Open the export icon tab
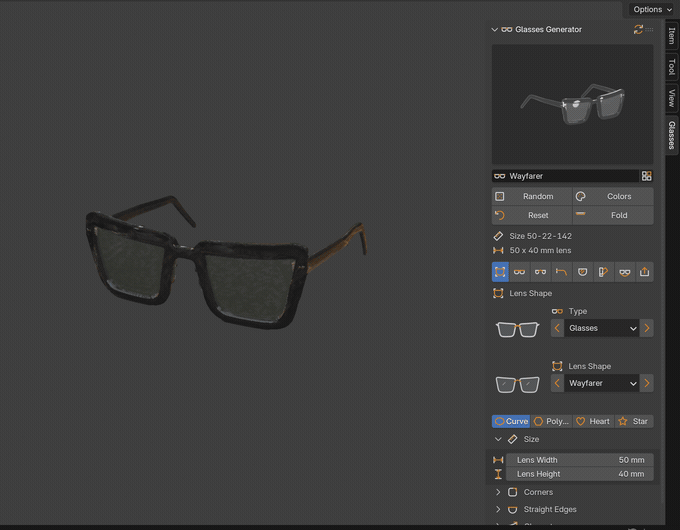This screenshot has height=530, width=680. coord(644,272)
